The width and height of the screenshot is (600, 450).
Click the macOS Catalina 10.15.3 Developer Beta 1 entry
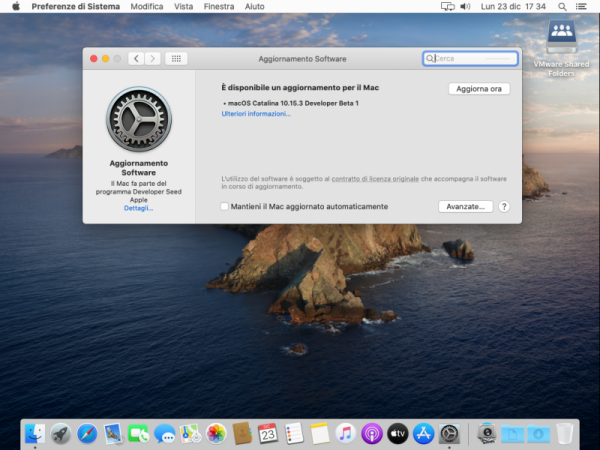point(291,103)
